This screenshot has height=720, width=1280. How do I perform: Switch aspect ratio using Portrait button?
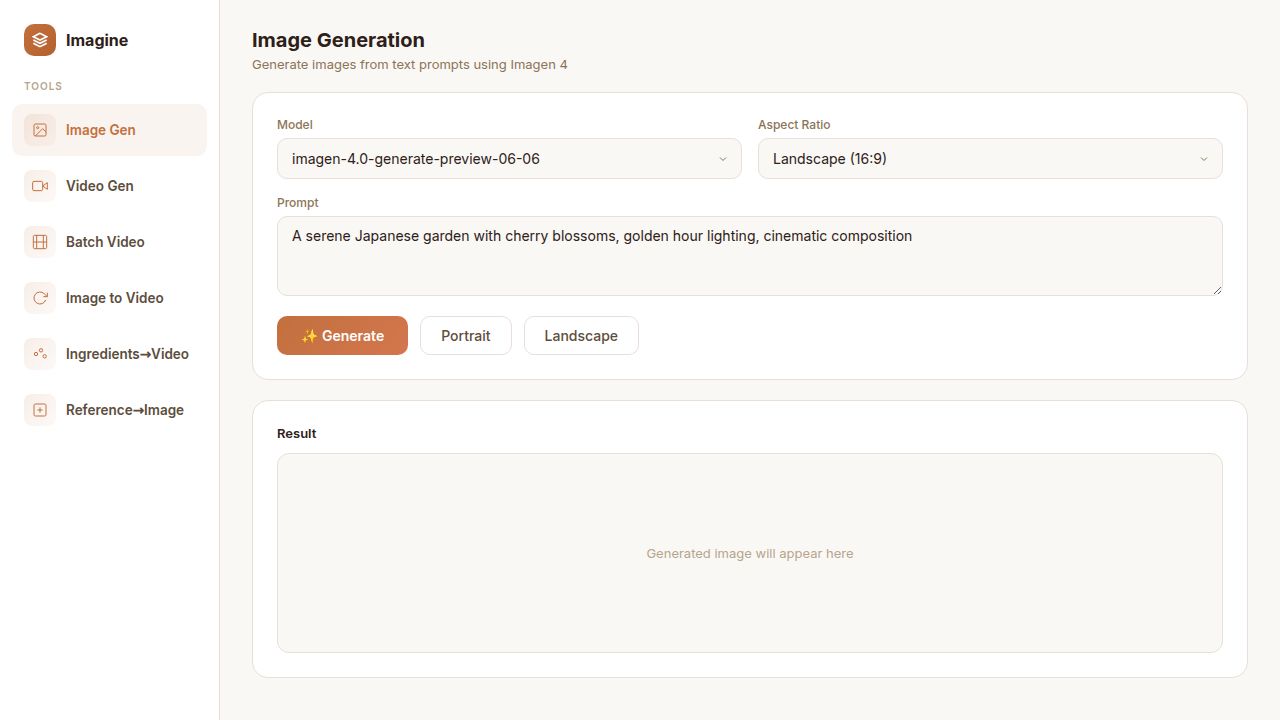coord(465,335)
